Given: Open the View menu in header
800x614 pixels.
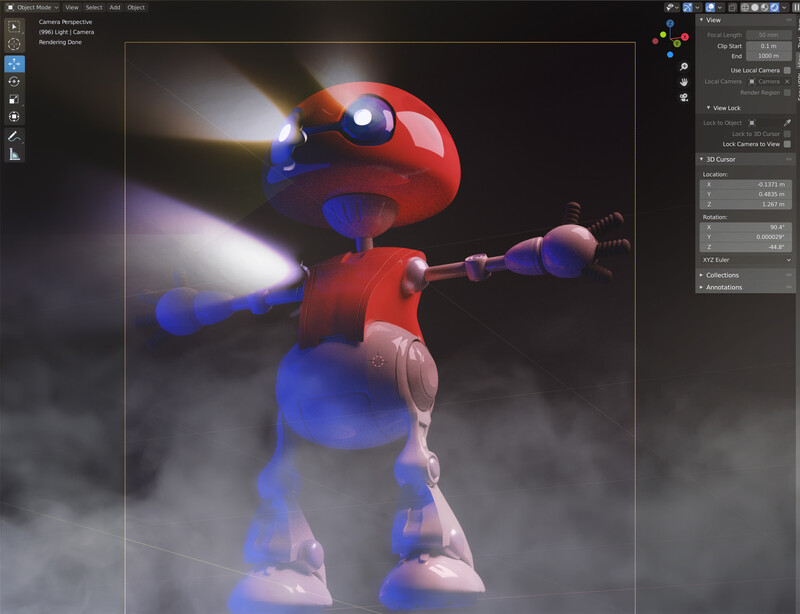Looking at the screenshot, I should point(72,8).
